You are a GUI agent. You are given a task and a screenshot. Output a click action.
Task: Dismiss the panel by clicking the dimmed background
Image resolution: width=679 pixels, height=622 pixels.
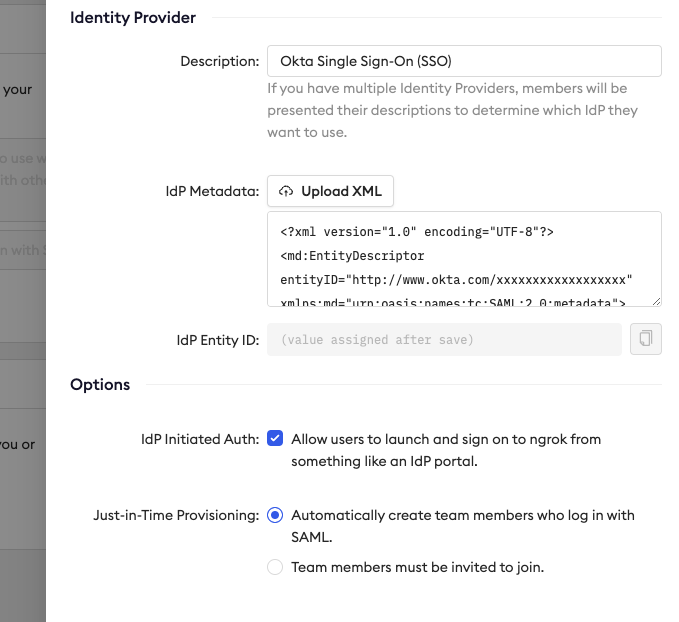click(x=23, y=311)
